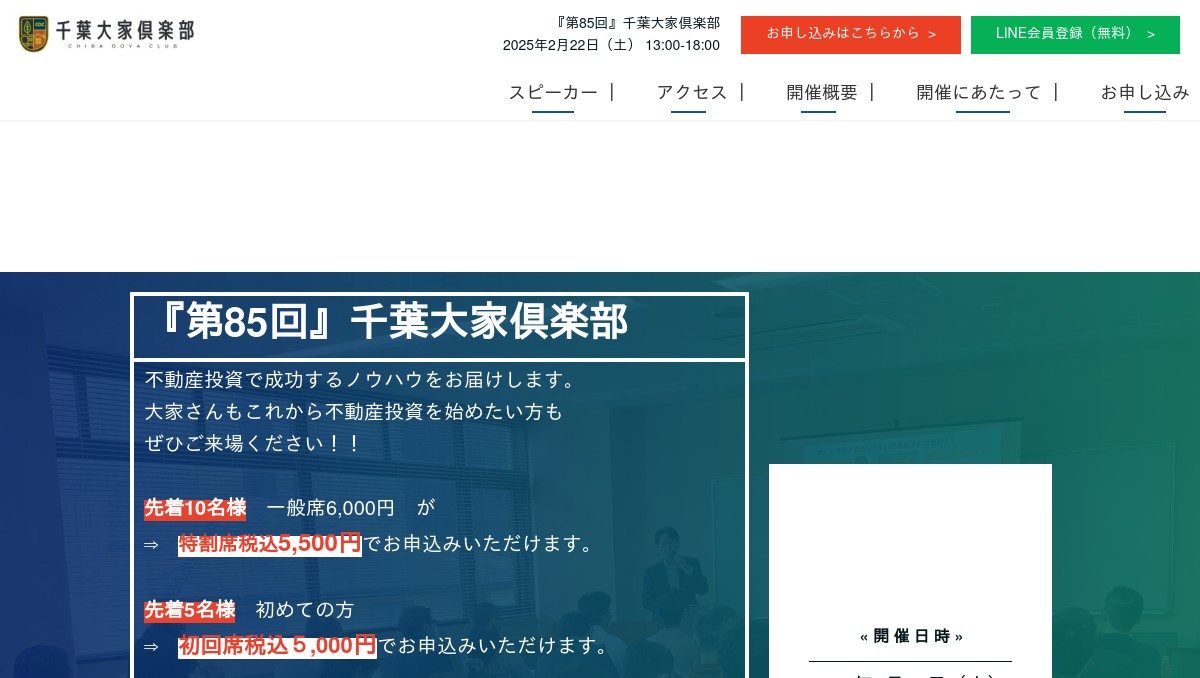Click the large hero heading 『第85回』千葉大家倶楽部
Viewport: 1200px width, 678px height.
[393, 323]
